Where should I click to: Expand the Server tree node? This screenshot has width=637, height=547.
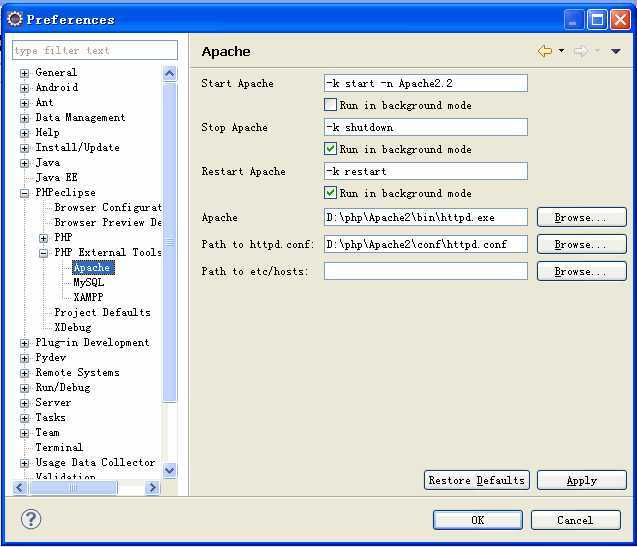(x=24, y=404)
